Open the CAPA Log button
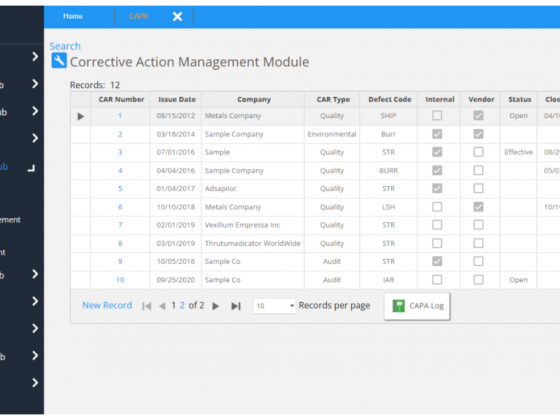 [417, 306]
